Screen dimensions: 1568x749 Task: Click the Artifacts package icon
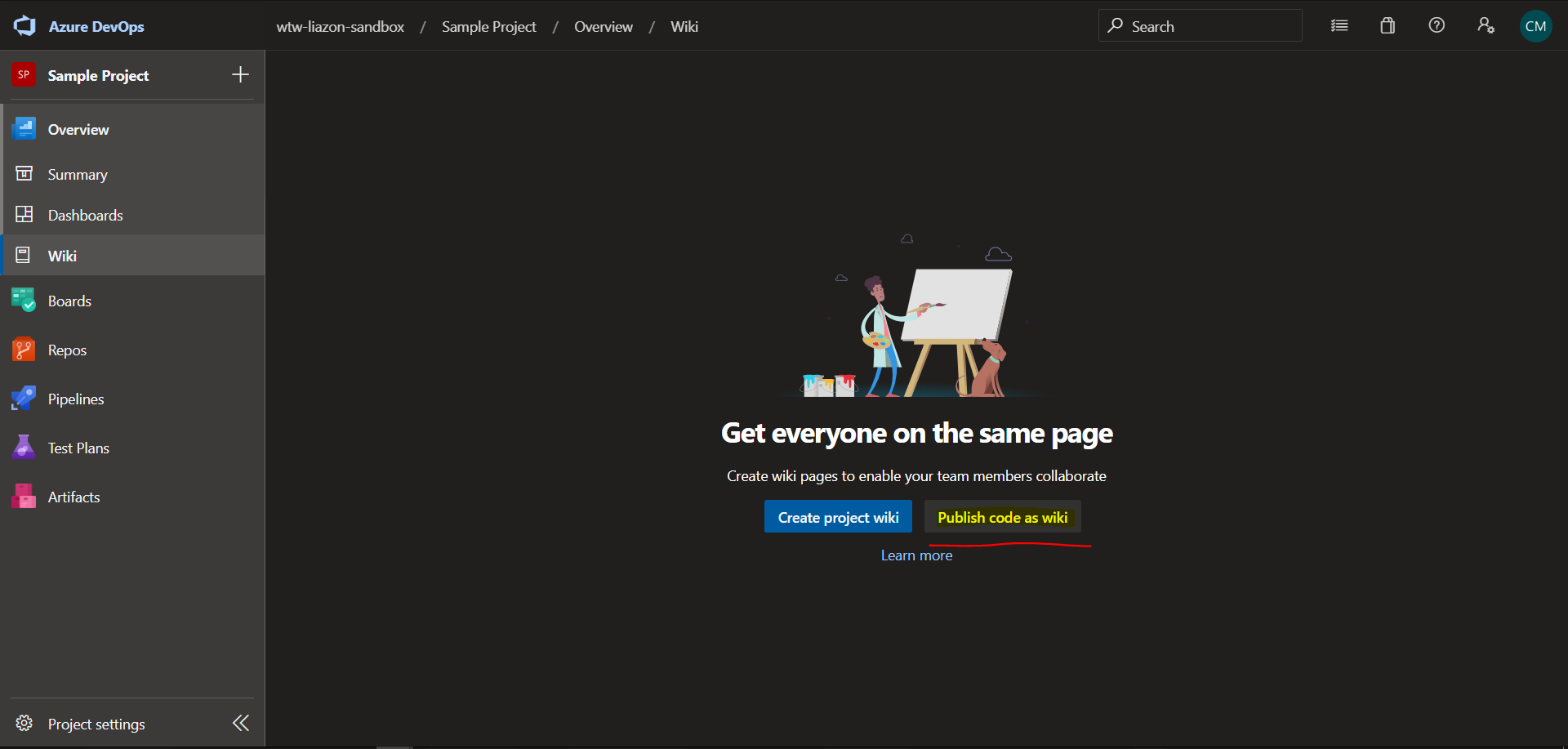point(24,497)
